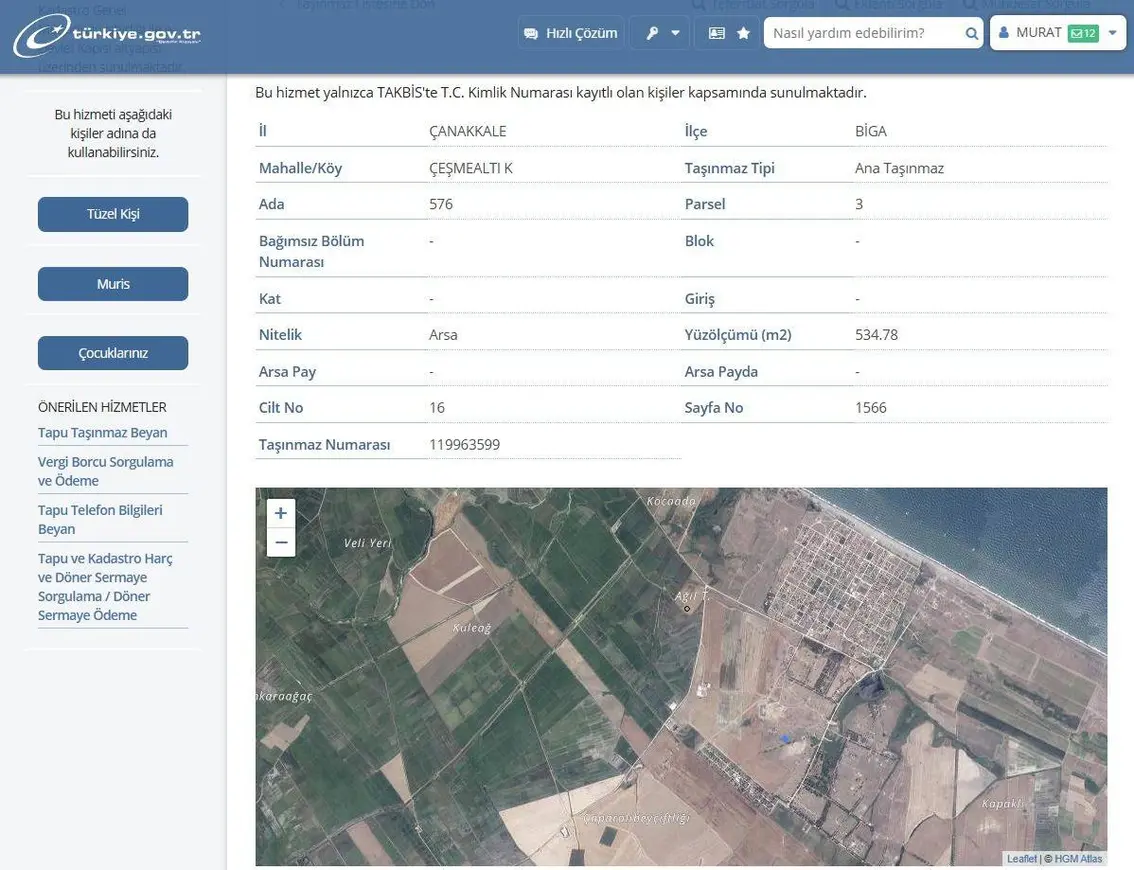This screenshot has height=870, width=1134.
Task: Select the Çocuklarınız button
Action: coord(113,353)
